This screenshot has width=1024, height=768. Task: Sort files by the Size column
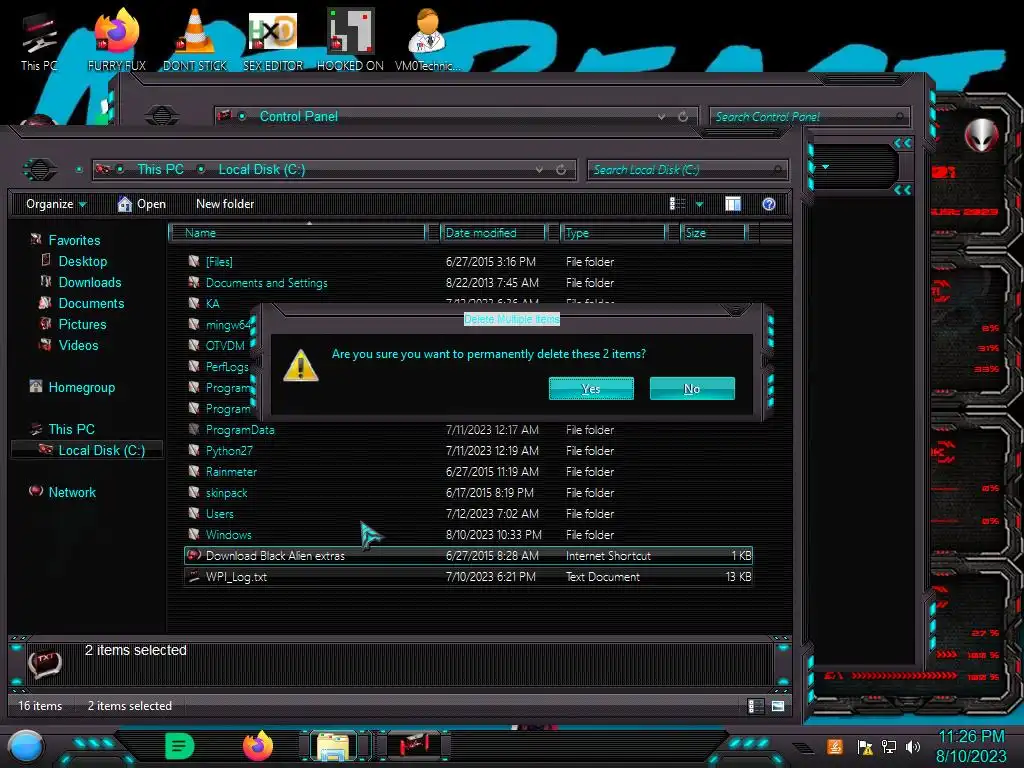pos(713,232)
